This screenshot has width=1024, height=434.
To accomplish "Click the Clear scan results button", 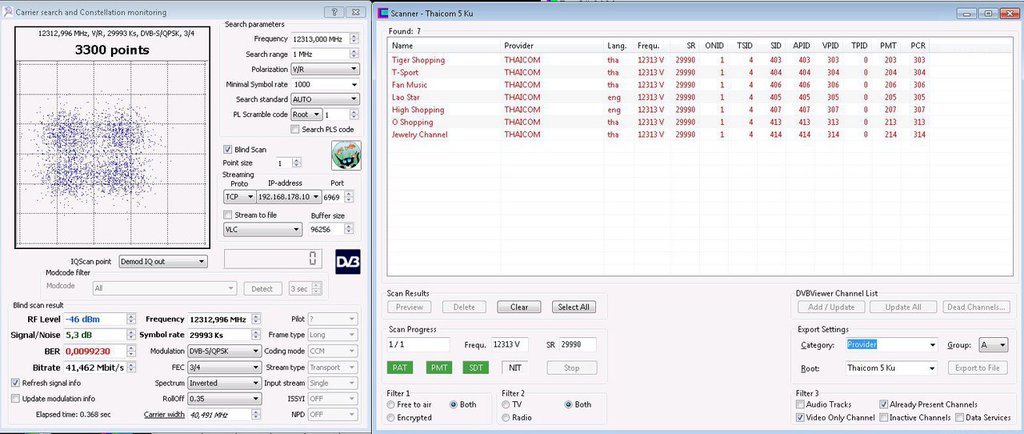I will (x=519, y=307).
